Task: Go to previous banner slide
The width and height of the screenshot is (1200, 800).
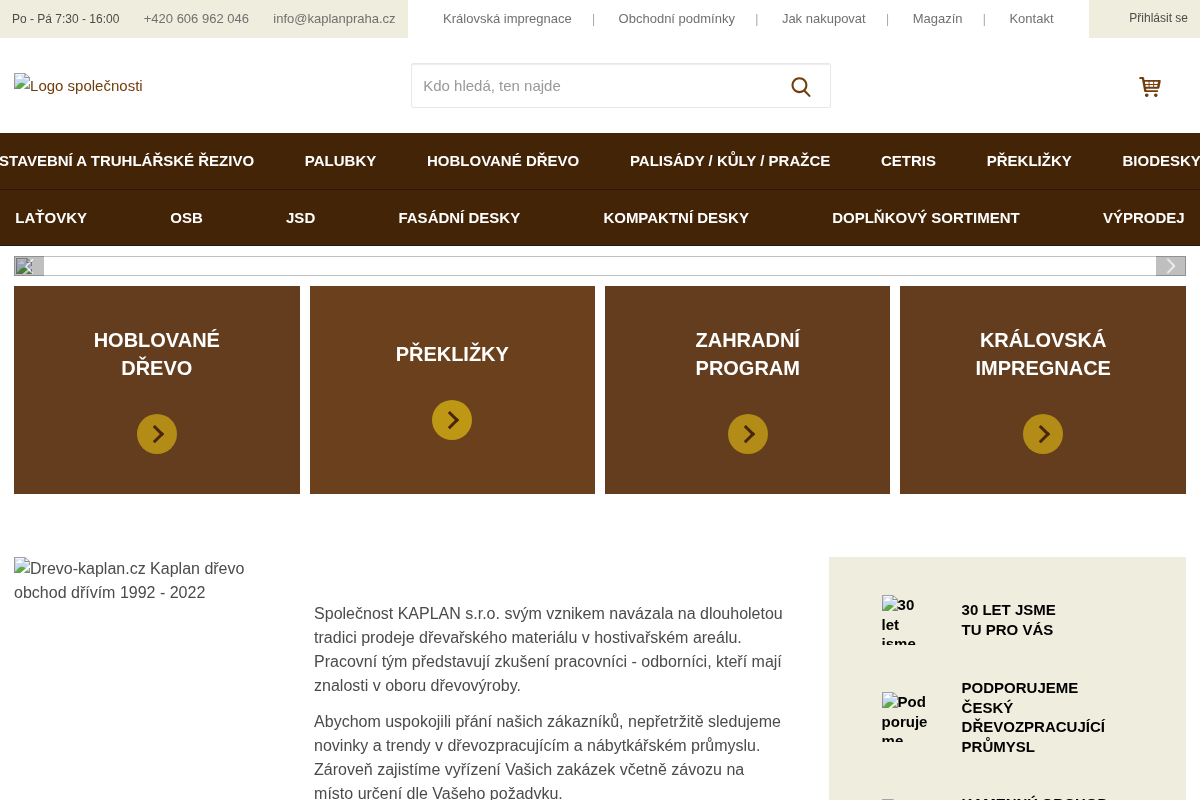Action: click(29, 266)
